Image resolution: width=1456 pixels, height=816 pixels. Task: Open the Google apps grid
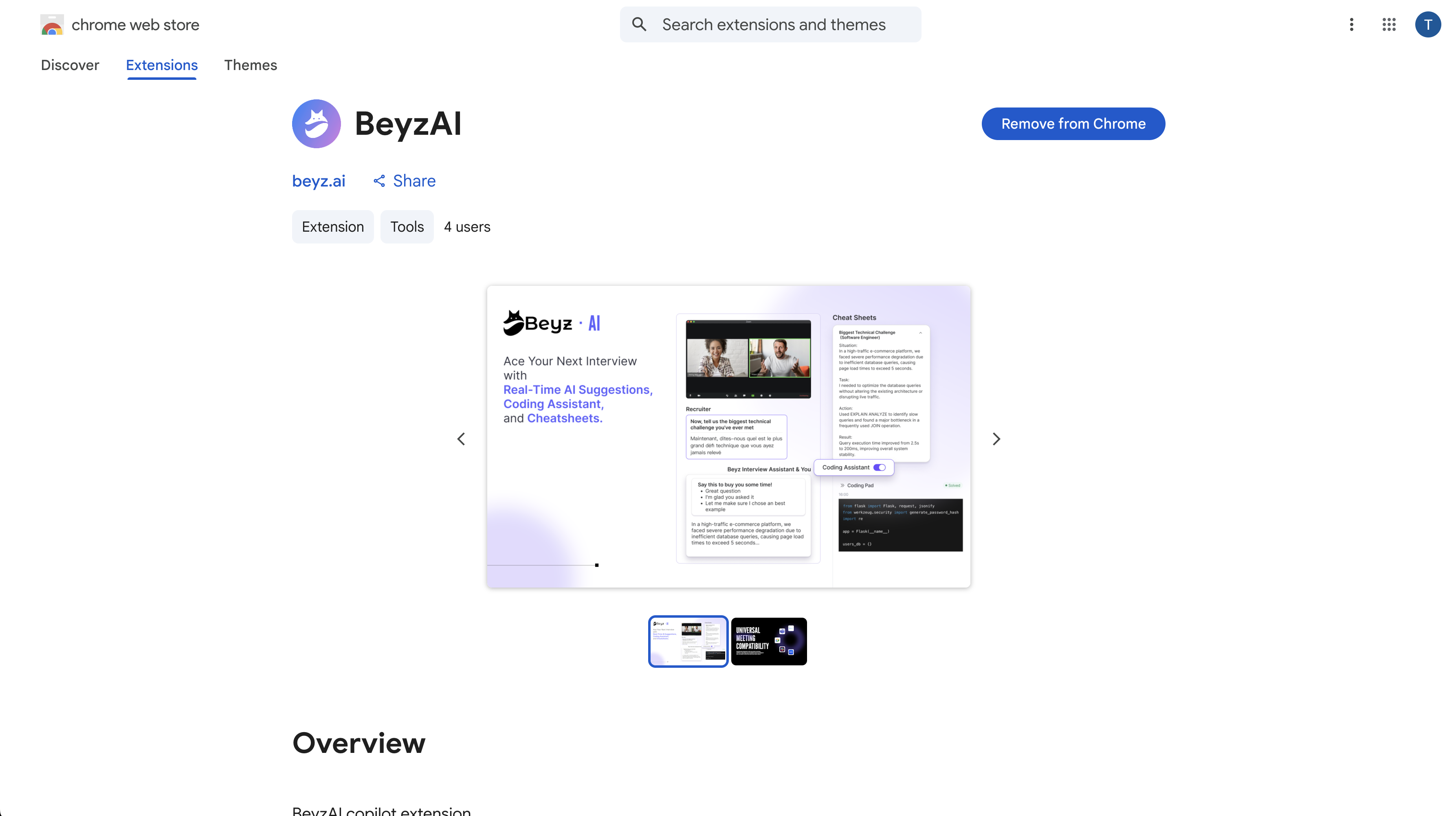click(1389, 24)
